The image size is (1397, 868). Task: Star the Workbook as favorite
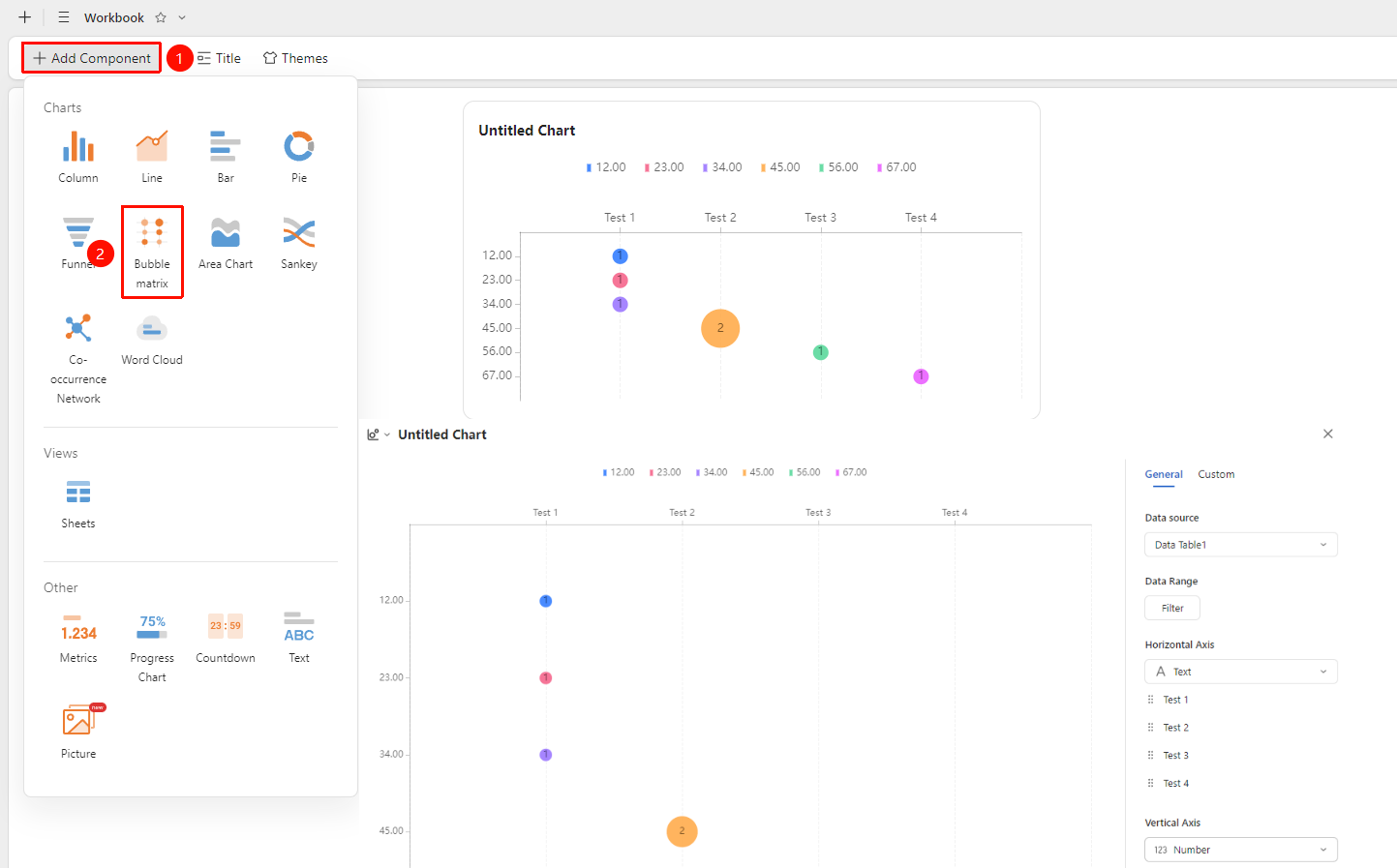point(161,17)
